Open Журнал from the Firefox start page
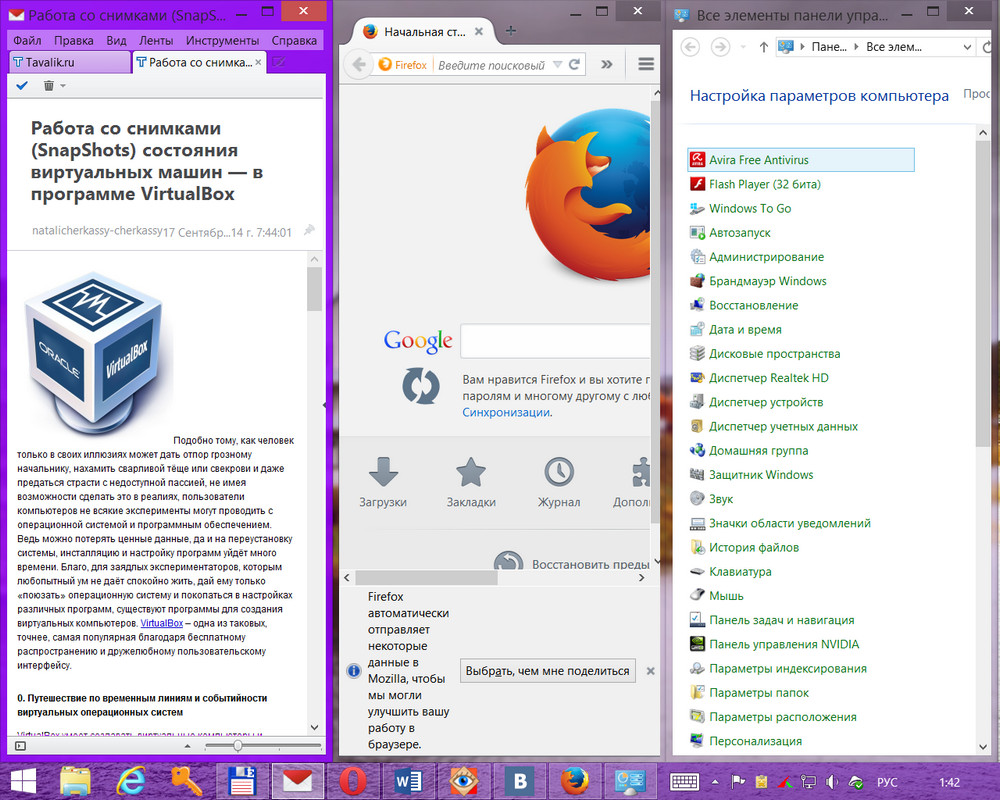 (x=559, y=483)
